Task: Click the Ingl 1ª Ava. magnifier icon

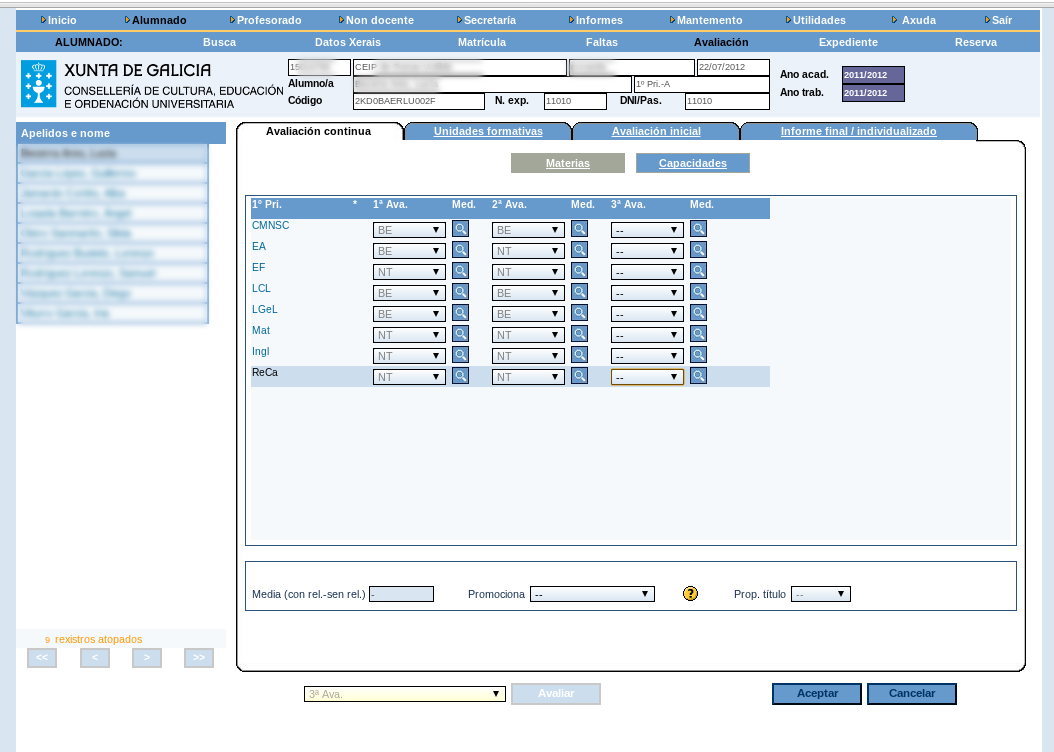Action: coord(460,355)
